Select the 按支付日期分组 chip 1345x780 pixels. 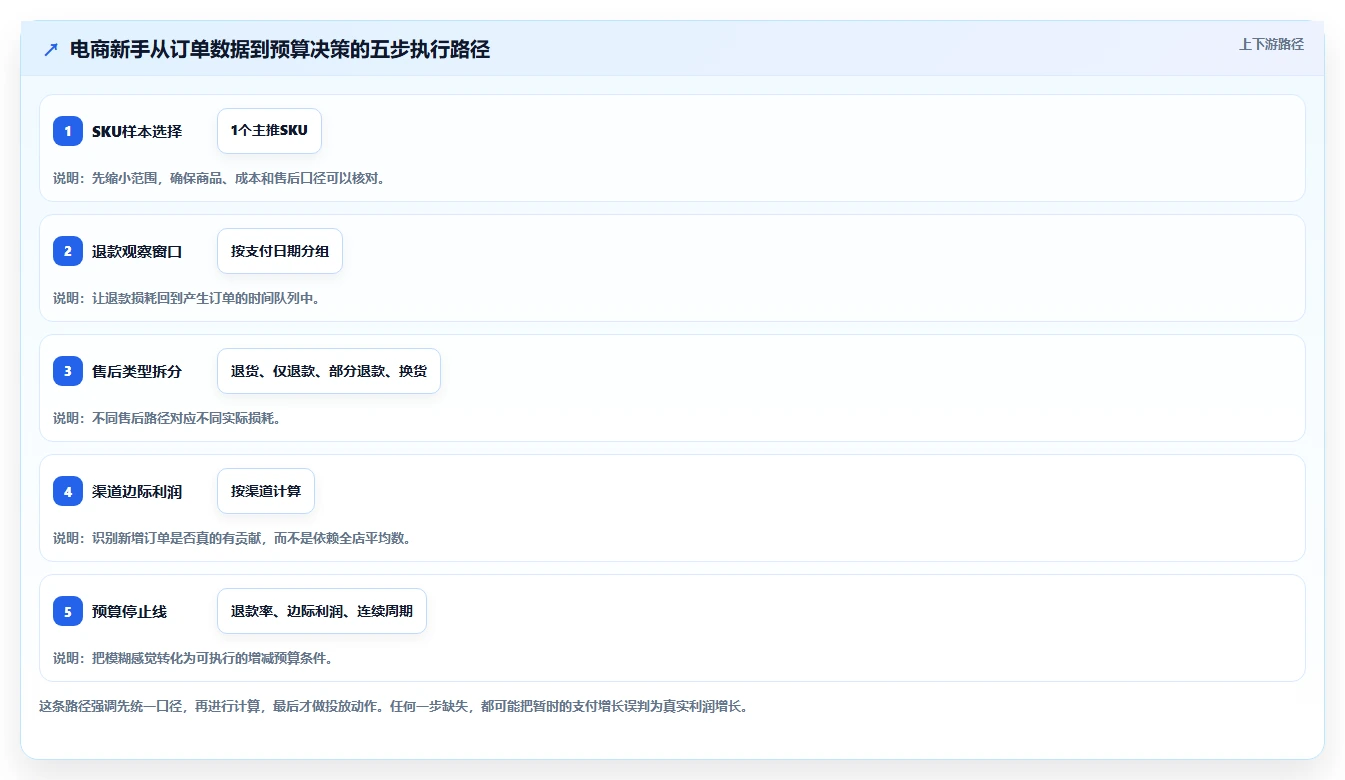tap(280, 251)
